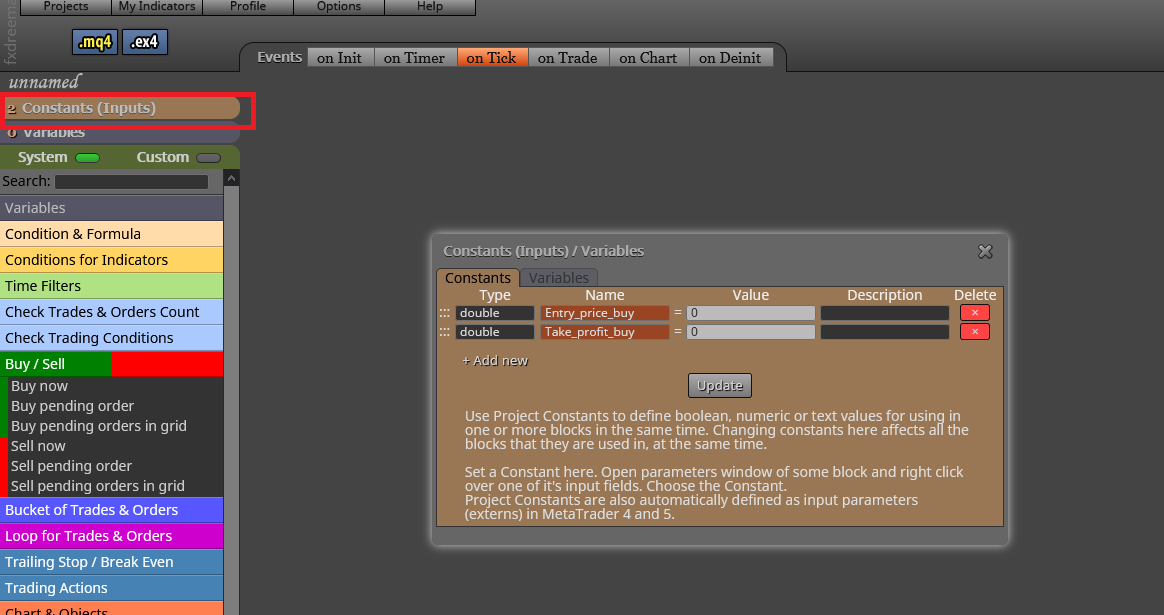The width and height of the screenshot is (1164, 615).
Task: Delete the Take_profit_buy constant
Action: point(975,331)
